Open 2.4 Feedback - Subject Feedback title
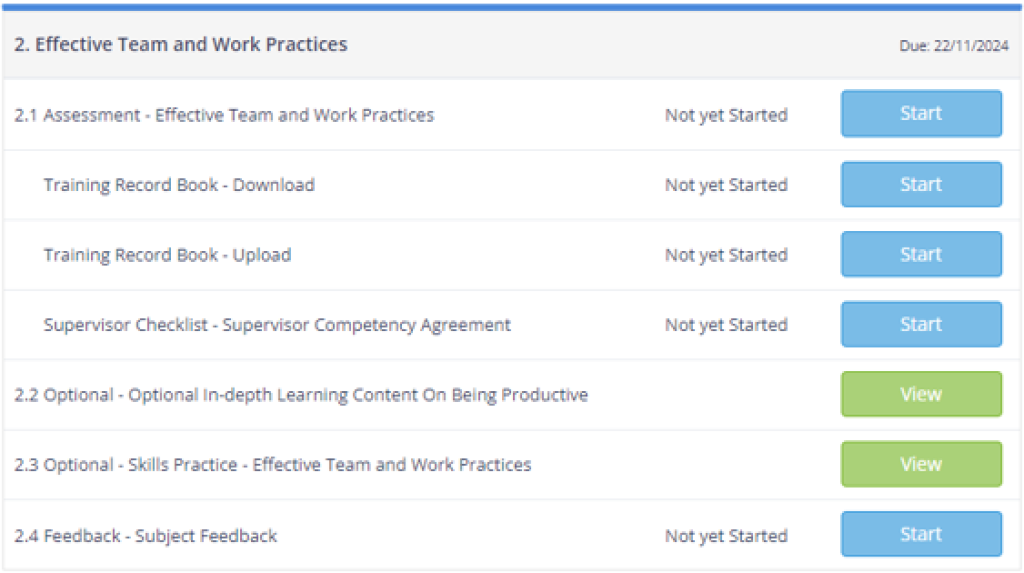 [x=146, y=536]
